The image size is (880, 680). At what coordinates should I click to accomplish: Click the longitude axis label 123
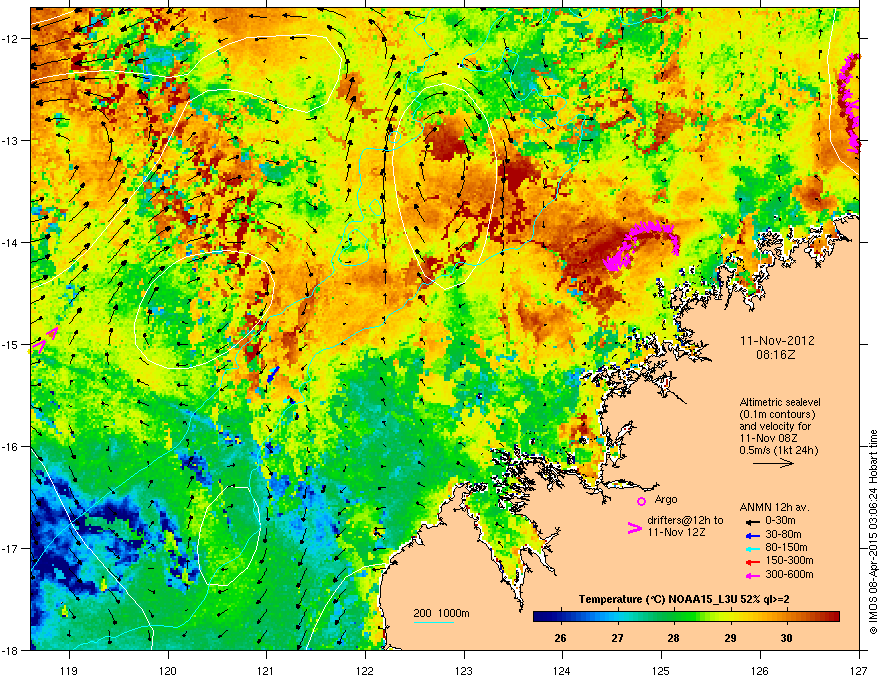tap(464, 670)
